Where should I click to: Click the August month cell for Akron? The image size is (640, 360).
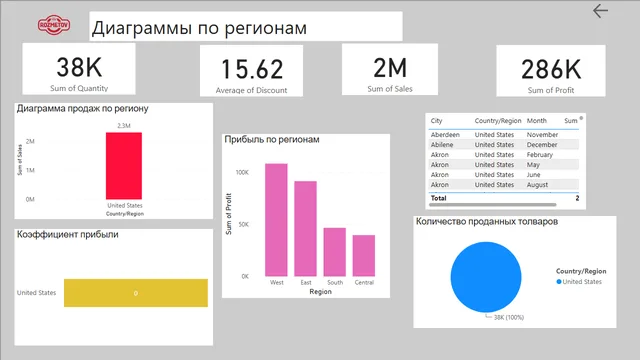point(537,184)
